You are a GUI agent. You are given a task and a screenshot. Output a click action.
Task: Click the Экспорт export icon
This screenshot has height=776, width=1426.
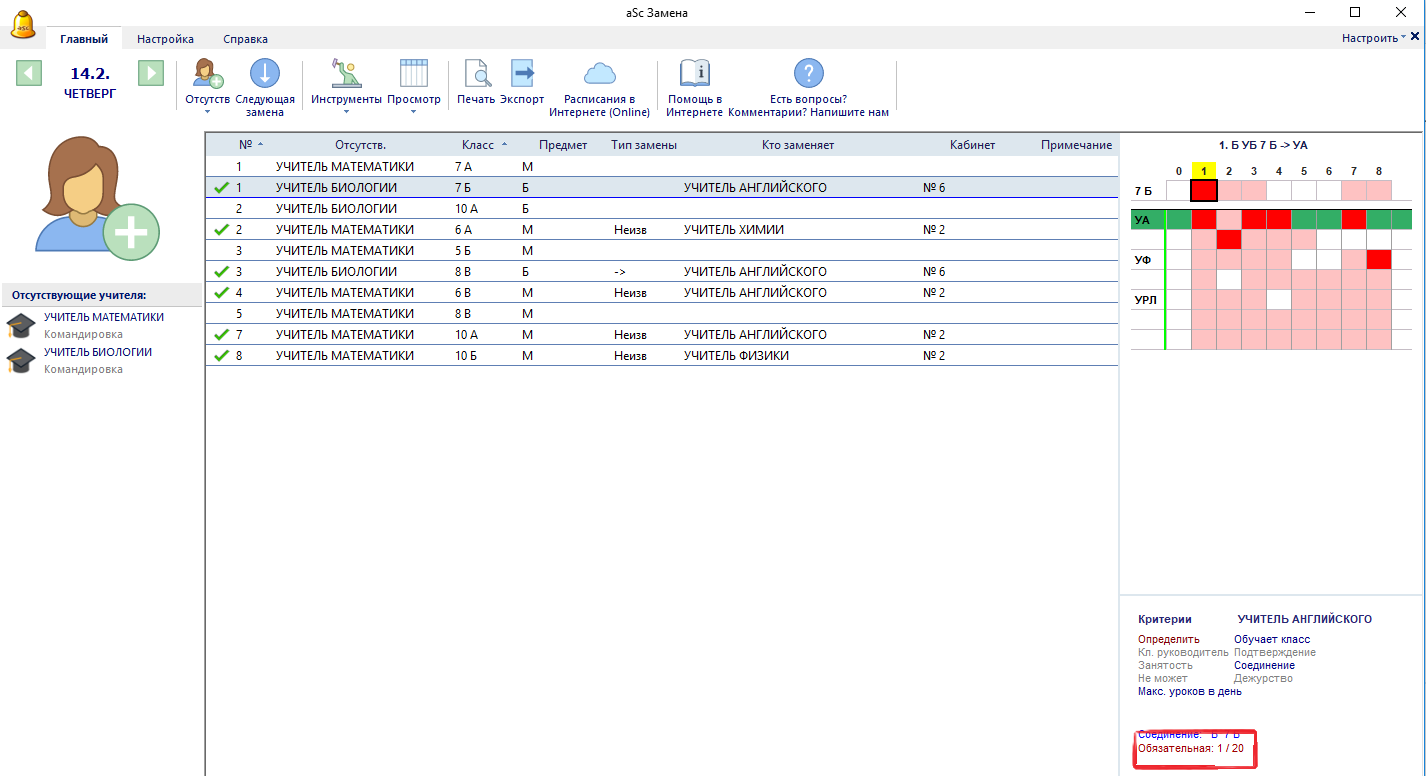coord(522,74)
